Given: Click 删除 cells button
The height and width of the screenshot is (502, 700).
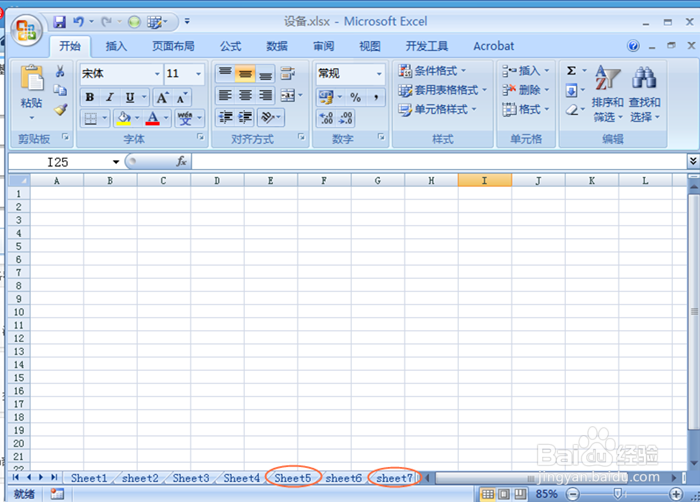Looking at the screenshot, I should (525, 90).
